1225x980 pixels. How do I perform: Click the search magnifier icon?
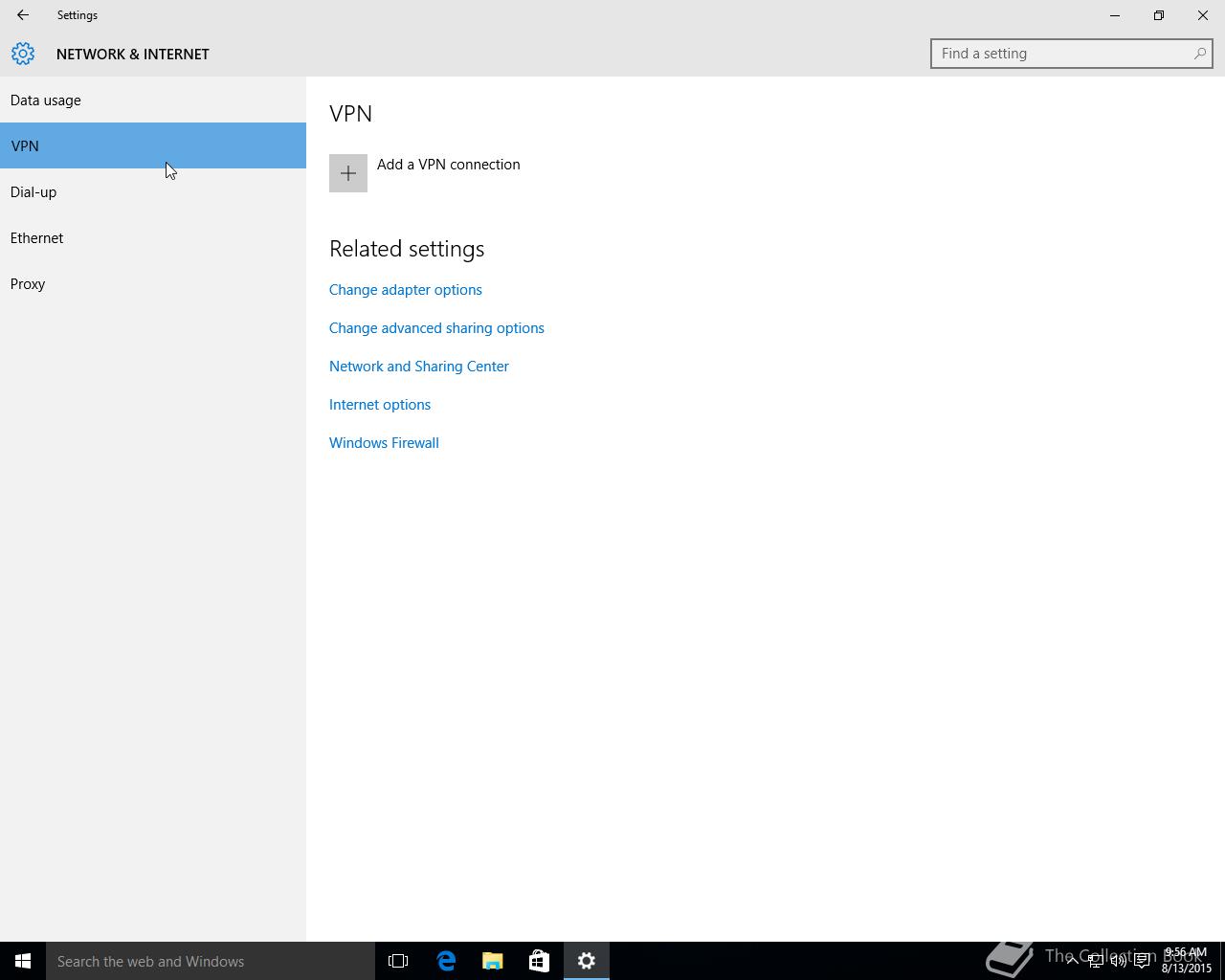1199,54
